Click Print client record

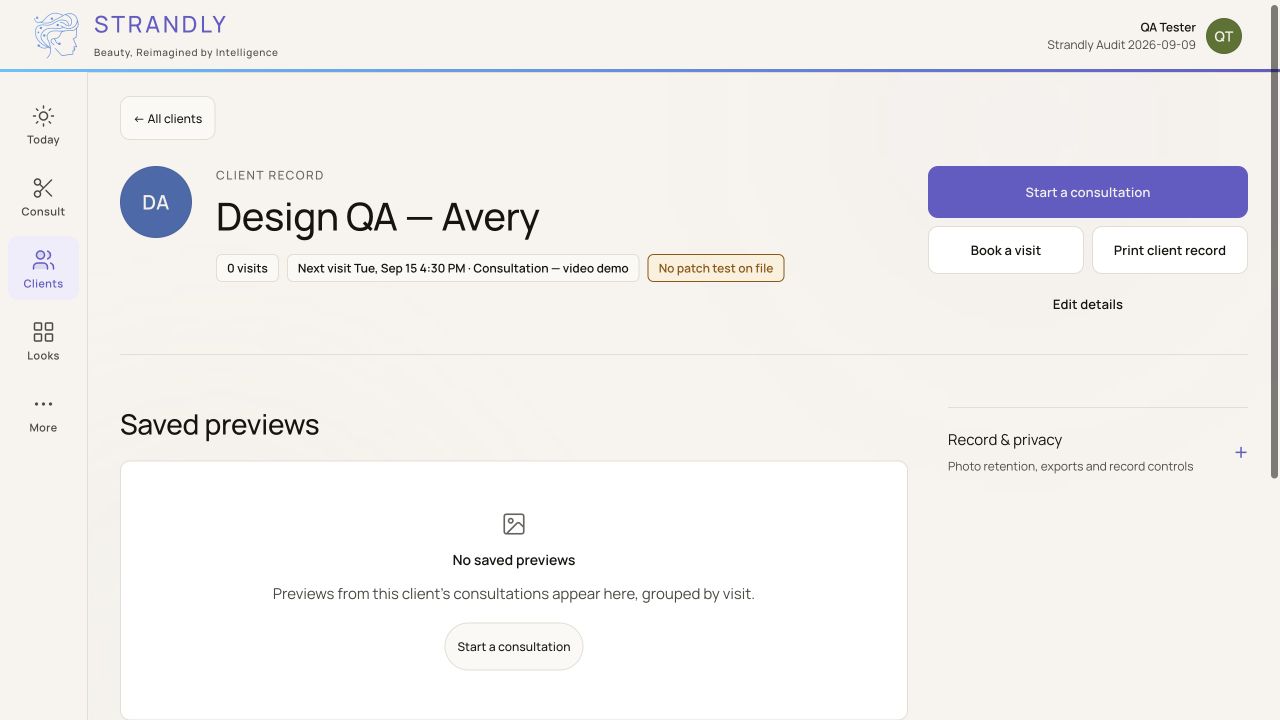click(1170, 250)
